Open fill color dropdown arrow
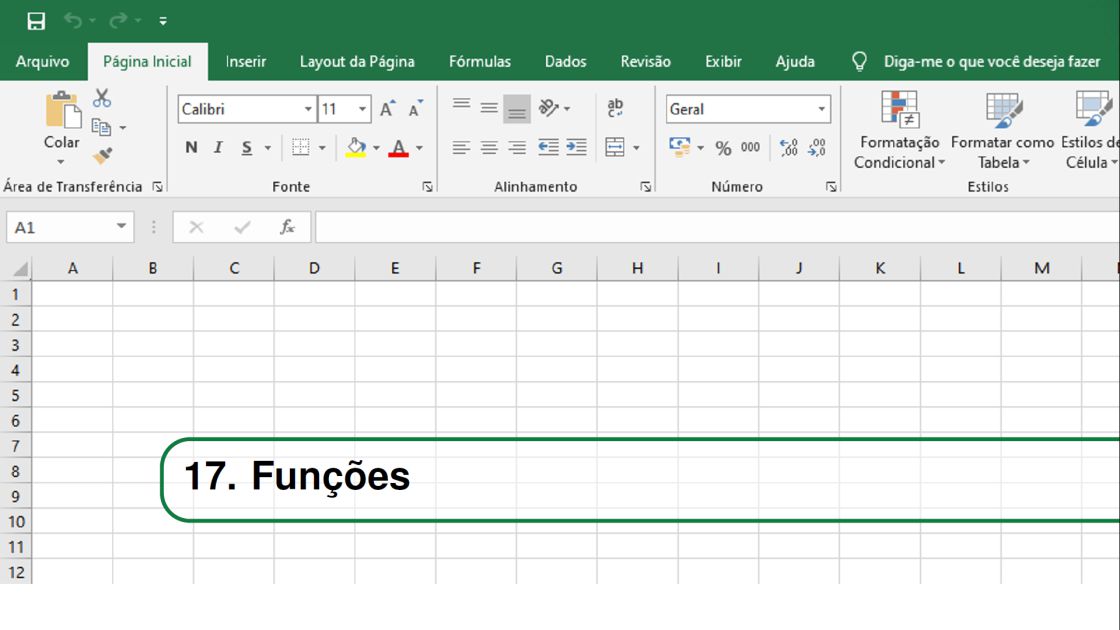 click(376, 148)
